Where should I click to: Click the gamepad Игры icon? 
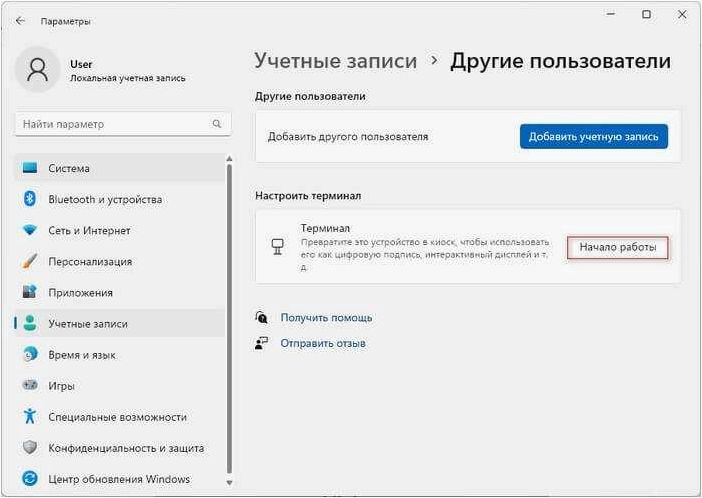point(30,385)
